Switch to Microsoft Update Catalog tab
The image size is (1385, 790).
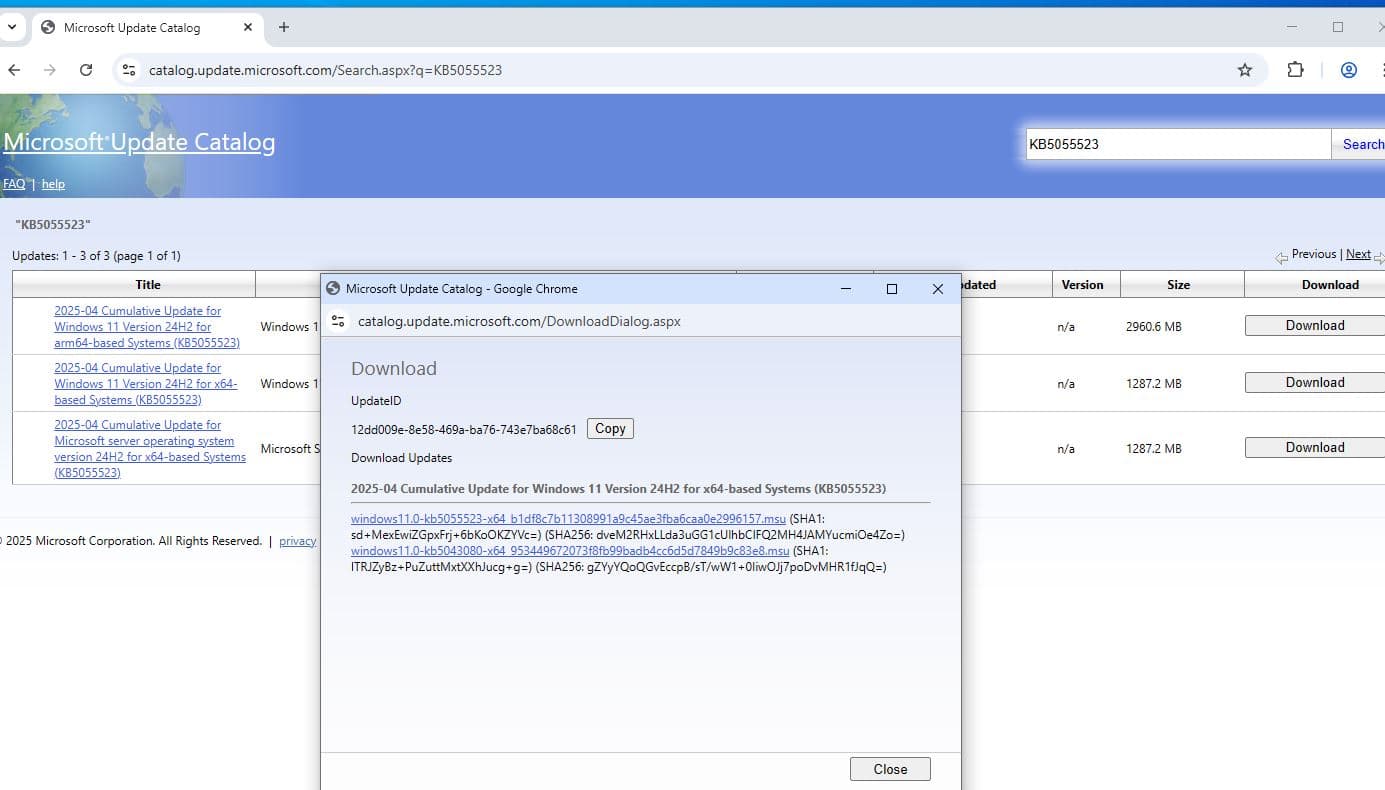(x=130, y=27)
